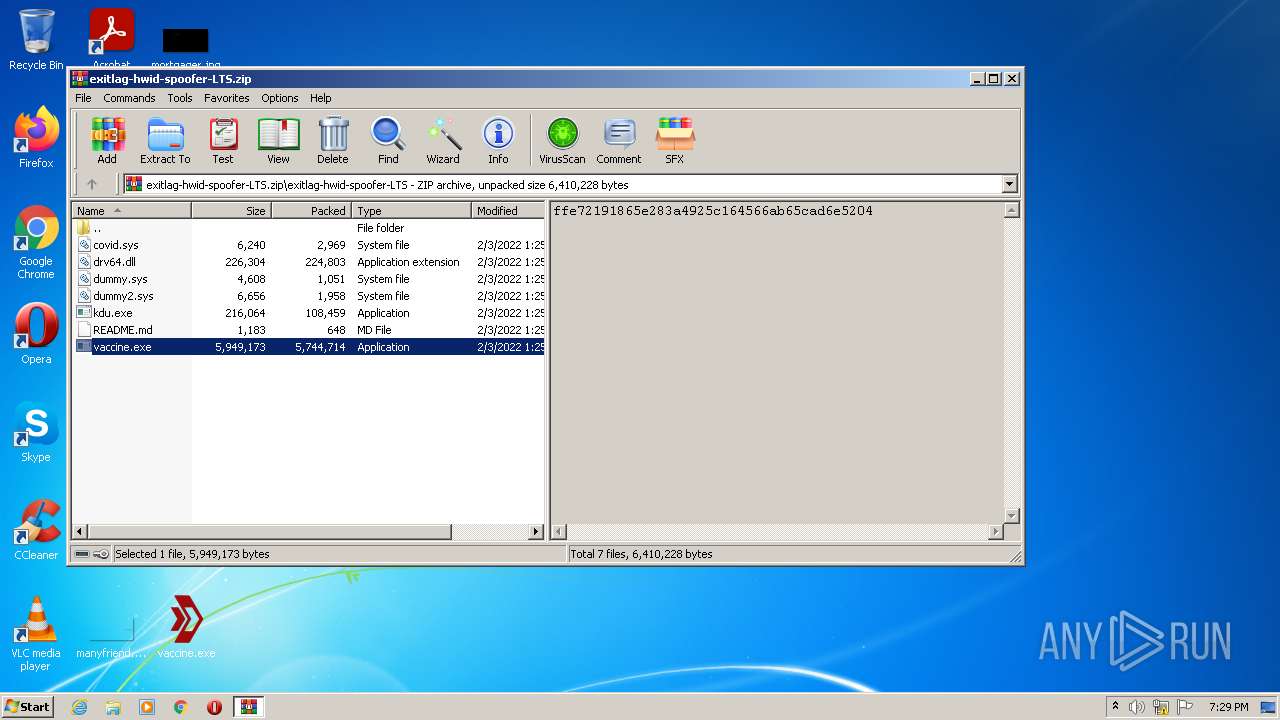This screenshot has height=720, width=1280.
Task: Click the taskbar clock 7:29 PM
Action: [x=1228, y=707]
